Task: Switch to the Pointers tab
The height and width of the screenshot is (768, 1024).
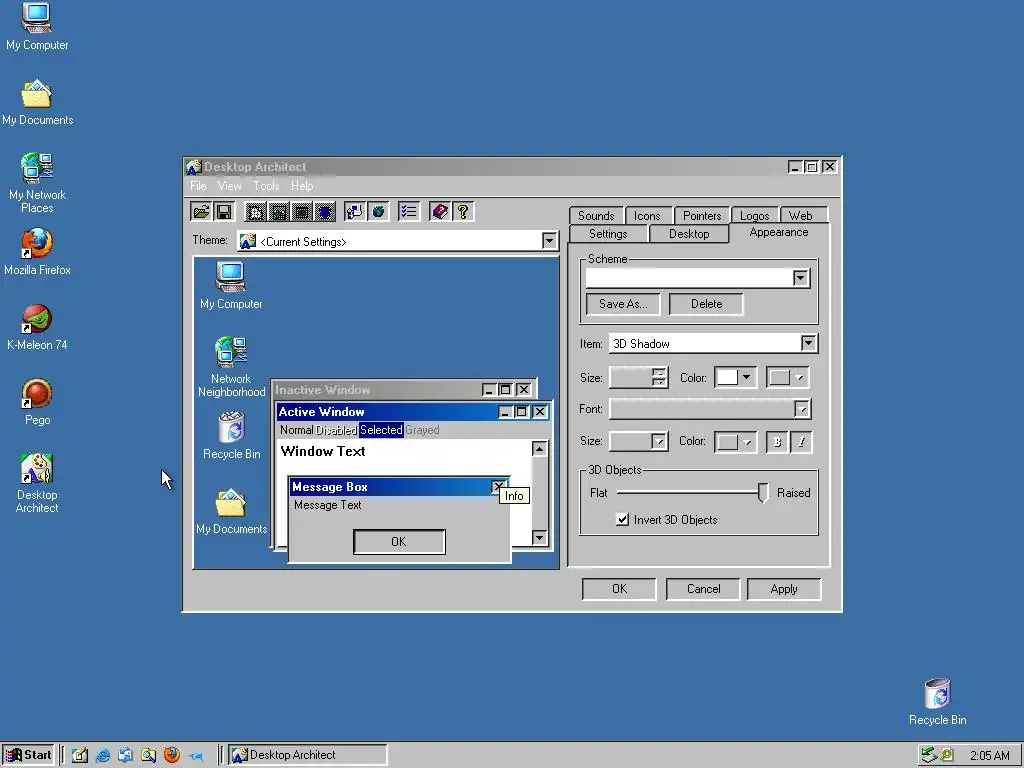Action: pos(702,216)
